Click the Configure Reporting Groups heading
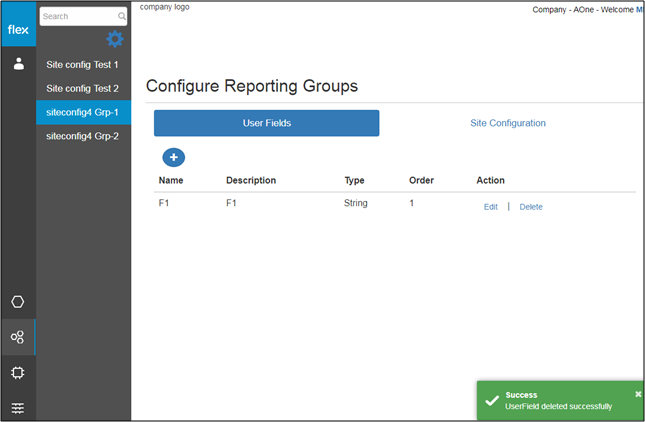 tap(252, 86)
